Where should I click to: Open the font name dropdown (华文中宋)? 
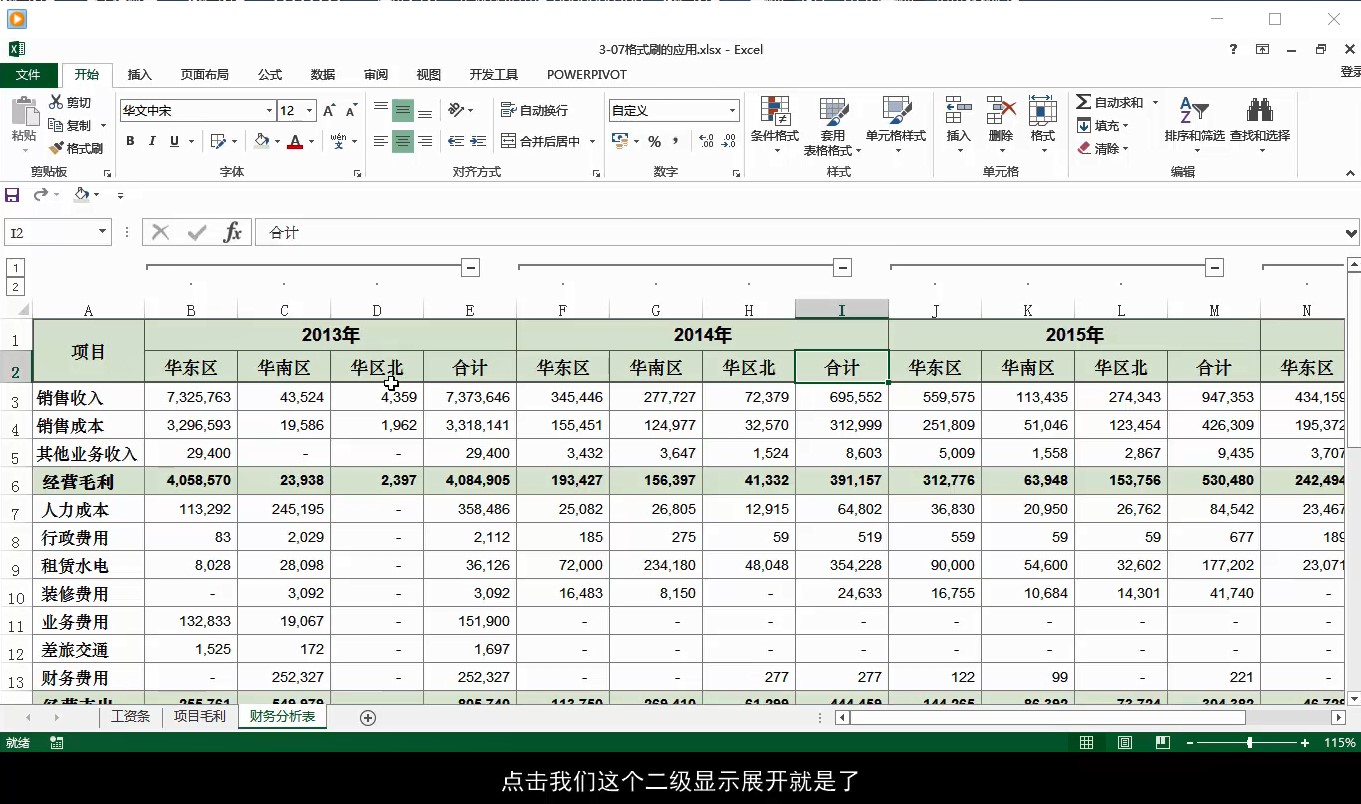[x=269, y=111]
